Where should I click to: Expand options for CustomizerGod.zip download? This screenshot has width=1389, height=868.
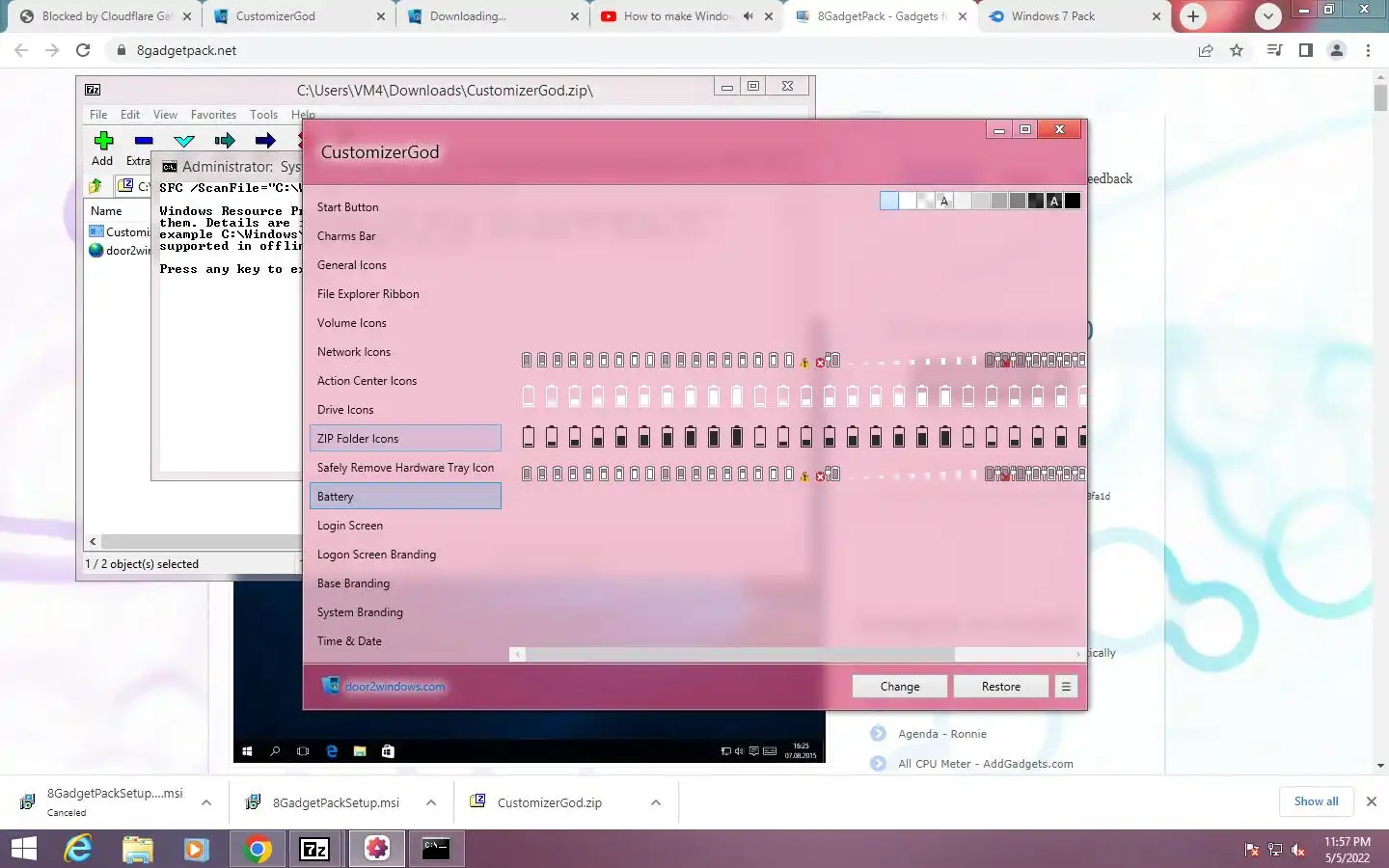pos(656,802)
